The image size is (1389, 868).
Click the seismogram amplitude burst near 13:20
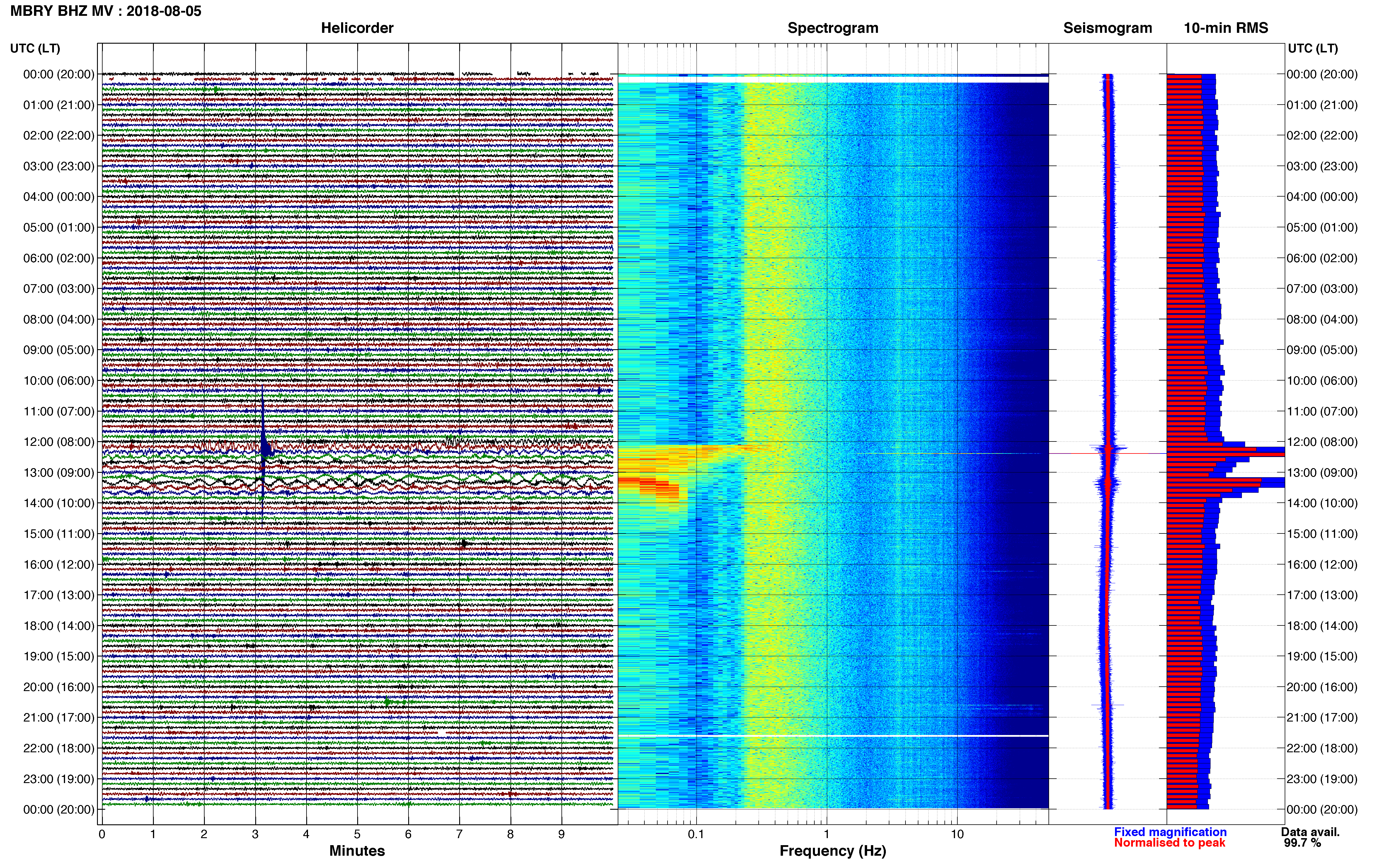1108,484
